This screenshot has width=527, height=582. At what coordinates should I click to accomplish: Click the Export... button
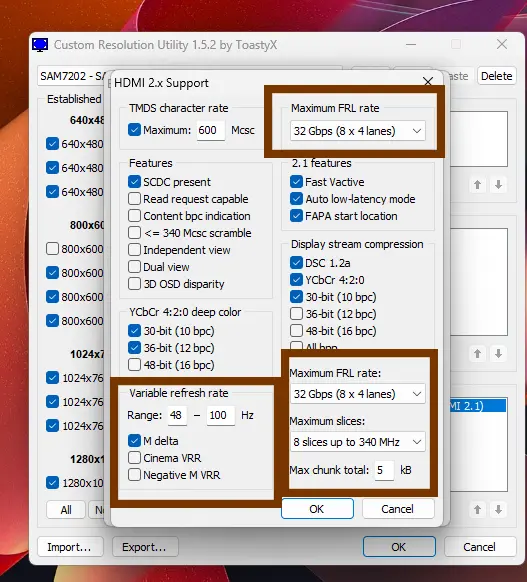click(x=145, y=547)
